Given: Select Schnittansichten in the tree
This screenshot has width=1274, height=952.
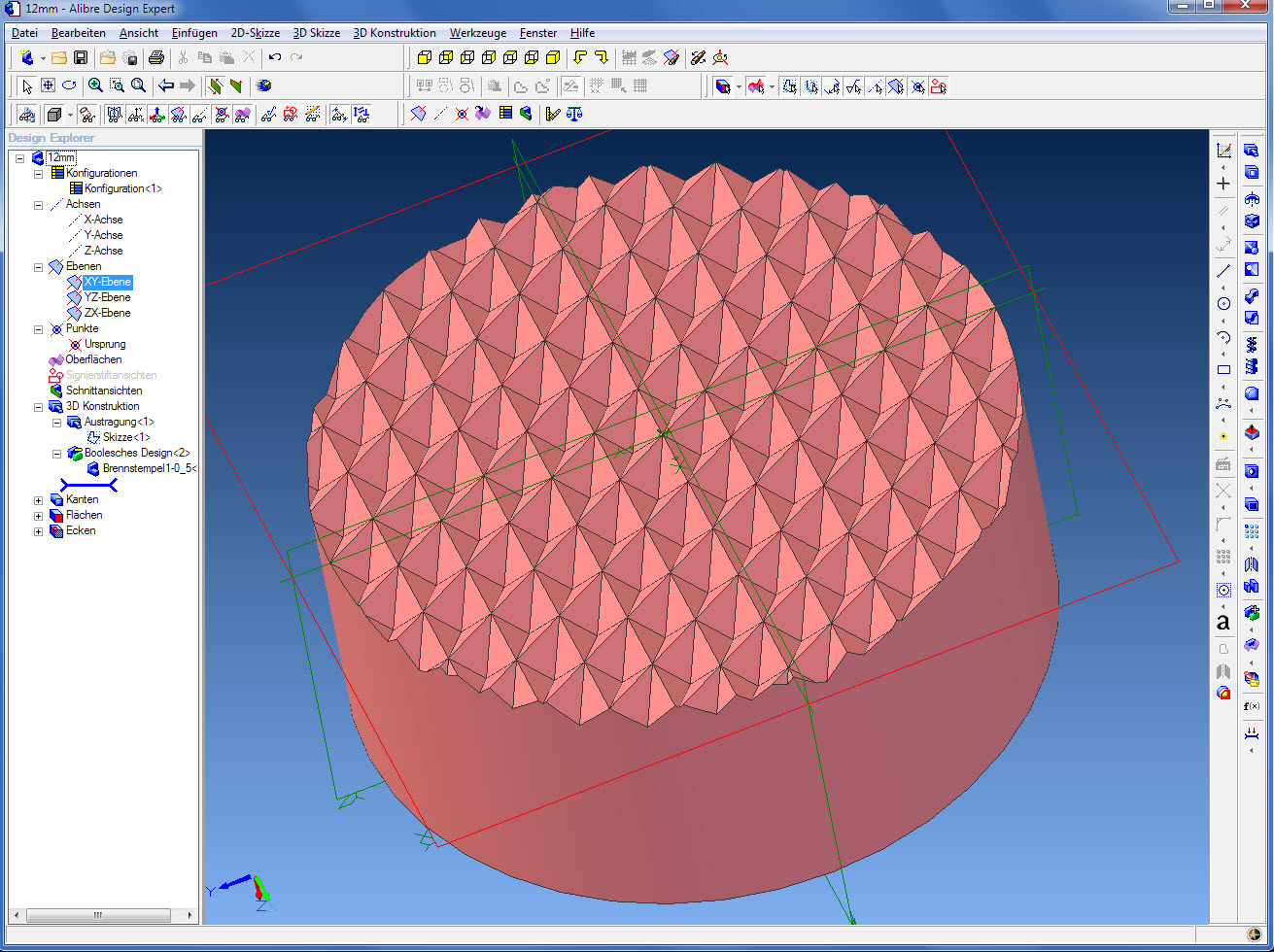Looking at the screenshot, I should point(104,391).
